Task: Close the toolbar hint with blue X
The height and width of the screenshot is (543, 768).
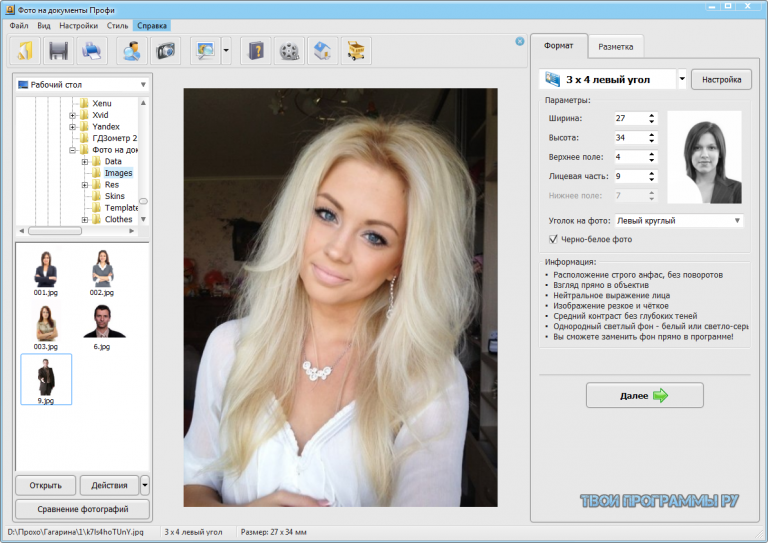Action: coord(520,42)
